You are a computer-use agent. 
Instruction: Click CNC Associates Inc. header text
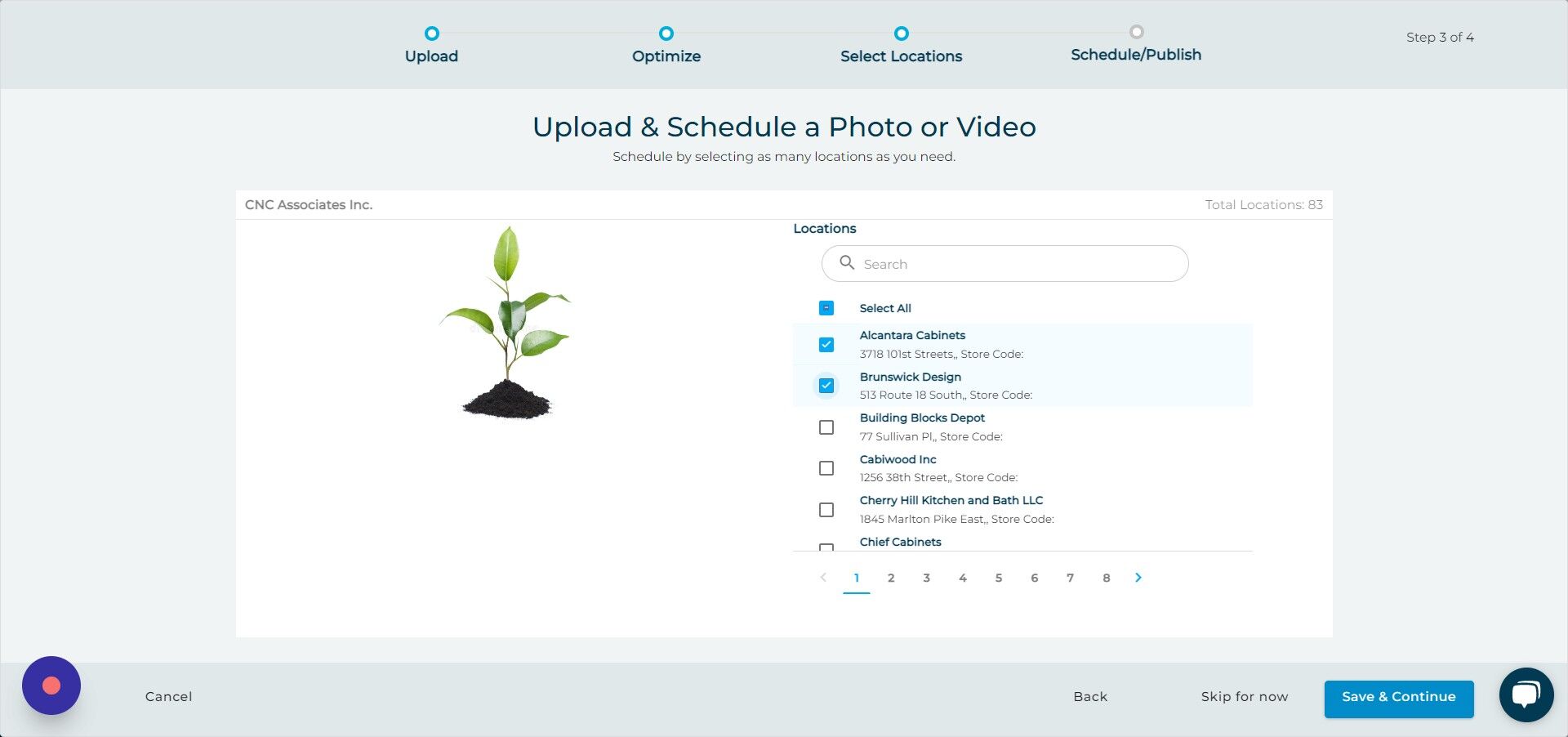[309, 205]
